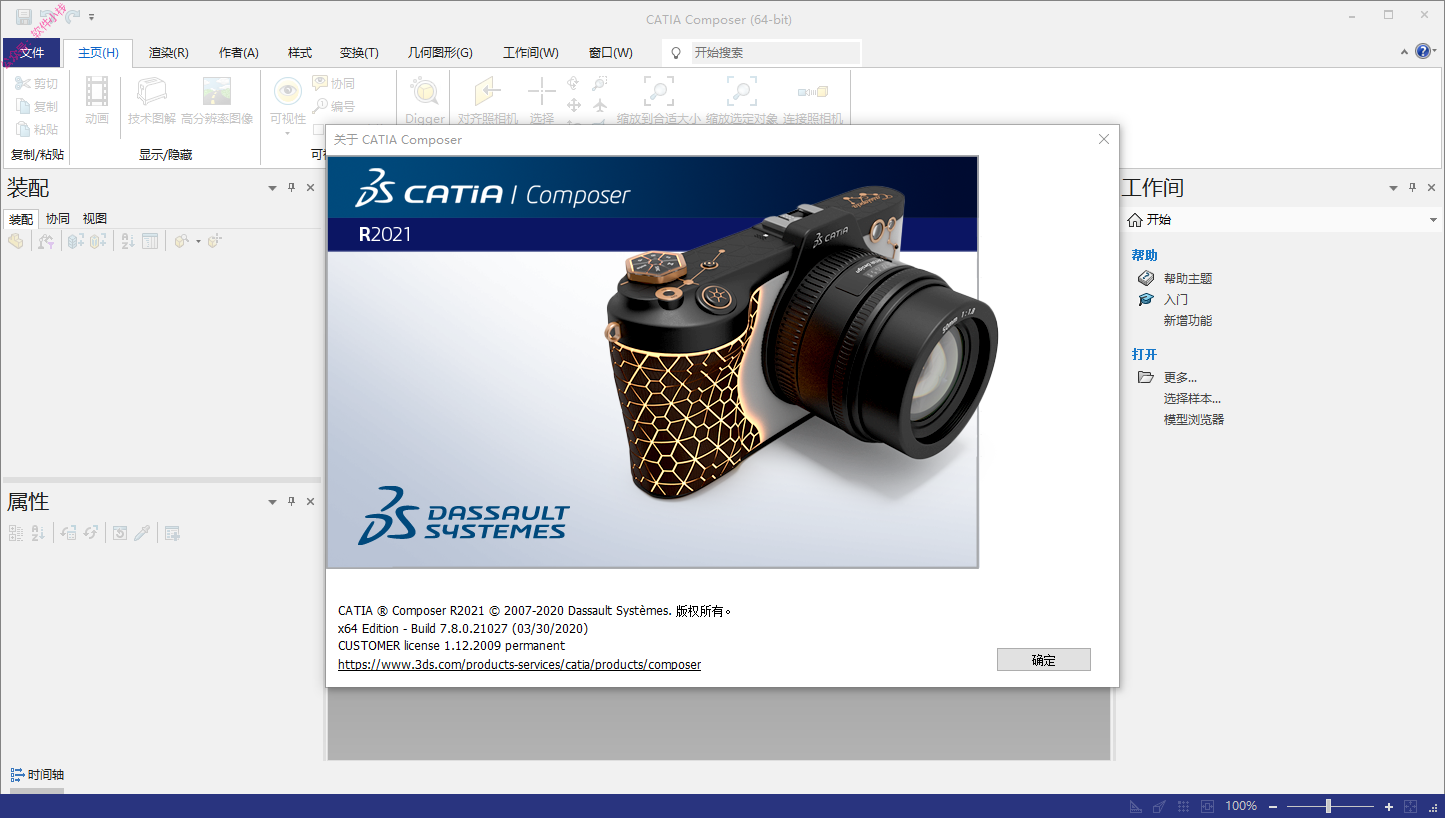Click the add property icon in 属性 toolbar
The image size is (1445, 818).
click(172, 533)
